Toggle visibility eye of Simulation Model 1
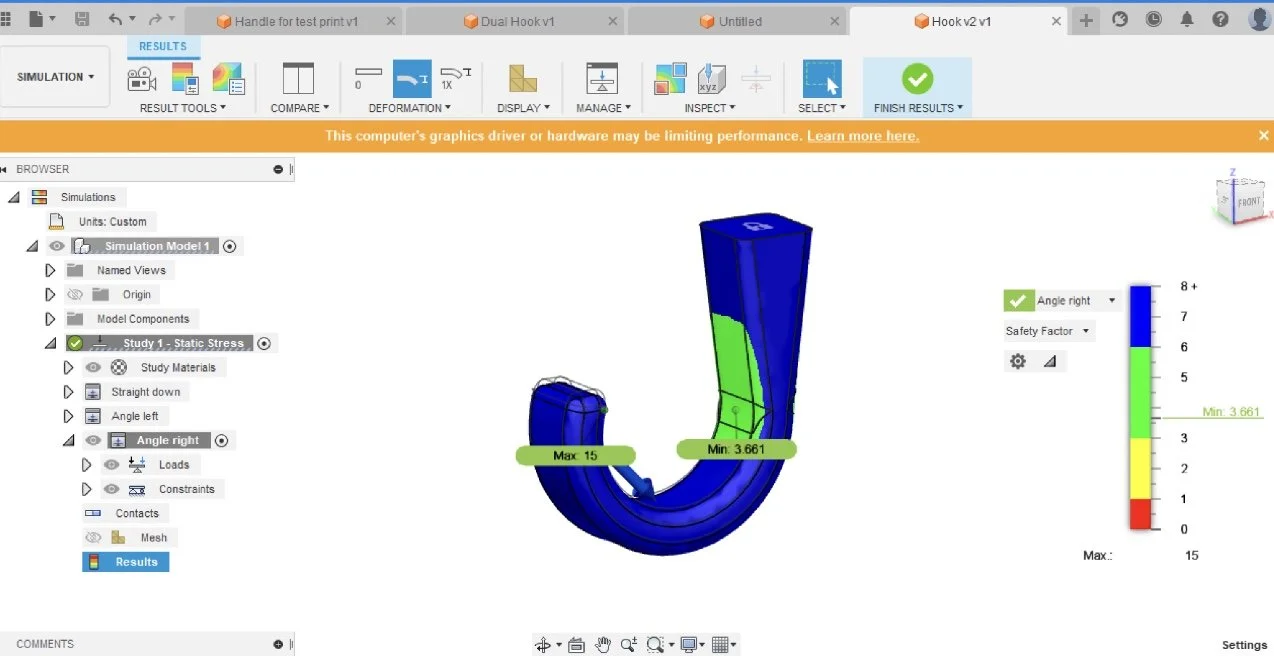The height and width of the screenshot is (656, 1274). 57,246
